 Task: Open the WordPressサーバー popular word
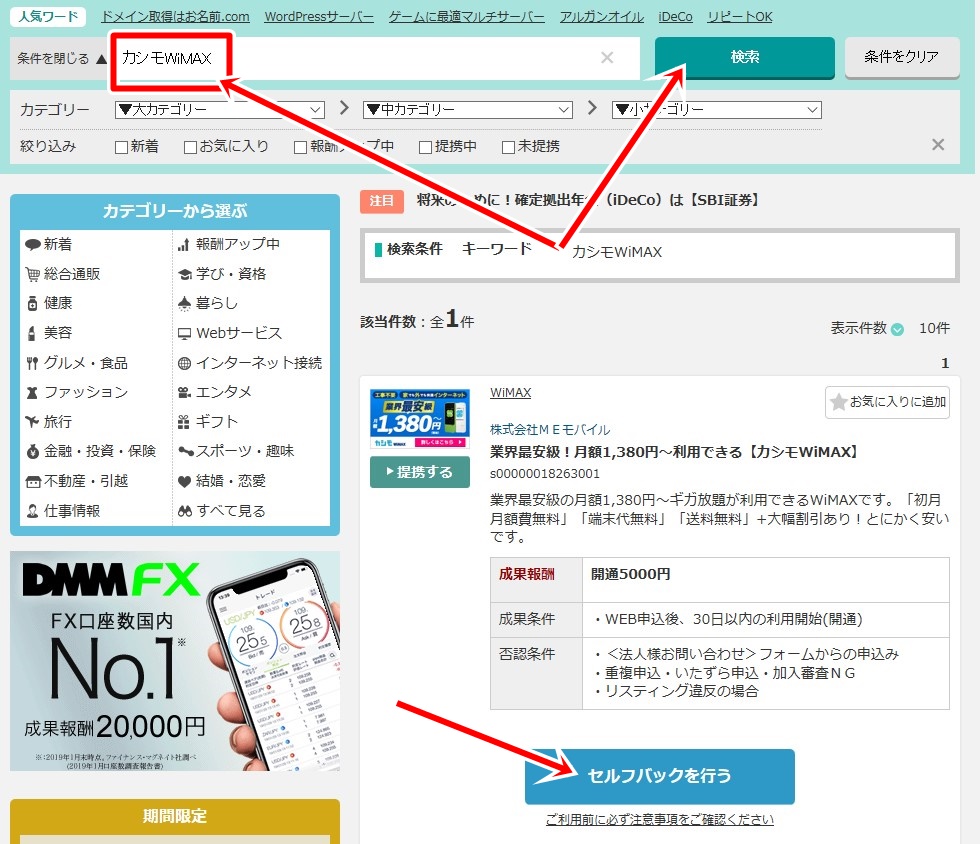pyautogui.click(x=319, y=17)
